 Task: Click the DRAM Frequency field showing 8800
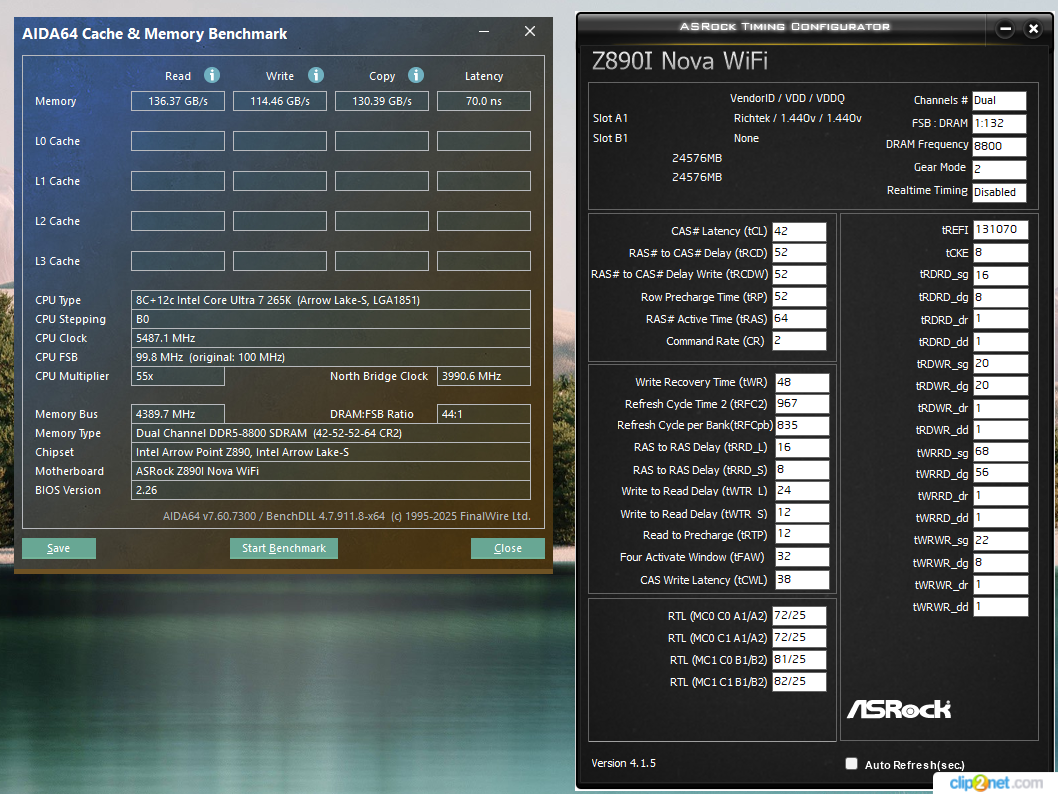tap(999, 146)
